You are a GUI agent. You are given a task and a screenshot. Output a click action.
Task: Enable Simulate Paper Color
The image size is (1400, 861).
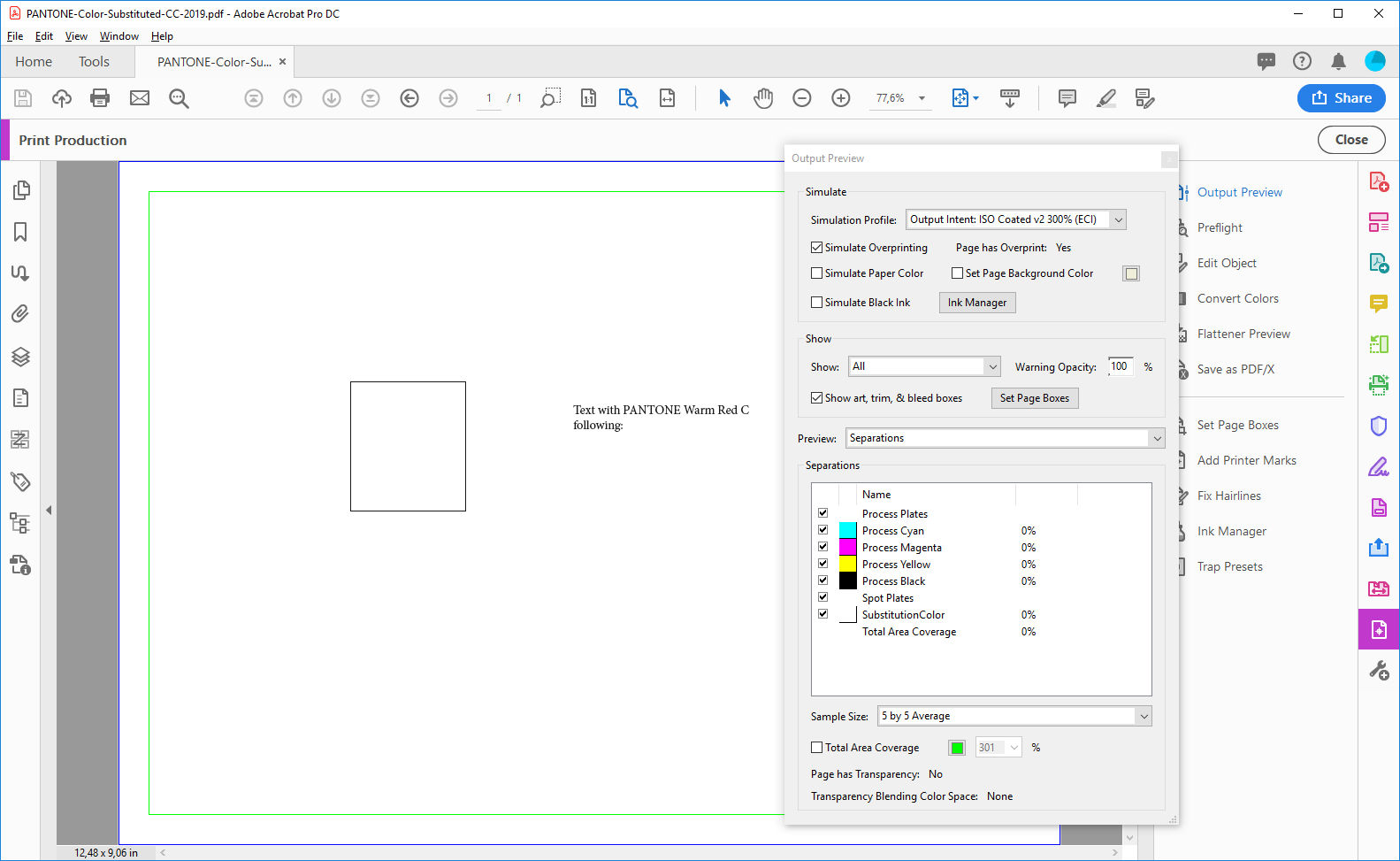(x=817, y=273)
